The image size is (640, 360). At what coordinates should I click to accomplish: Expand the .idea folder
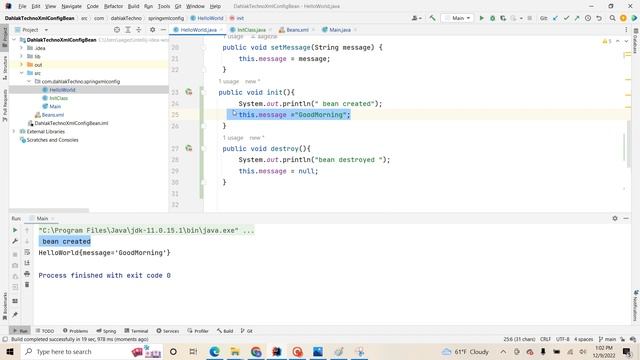tap(22, 48)
